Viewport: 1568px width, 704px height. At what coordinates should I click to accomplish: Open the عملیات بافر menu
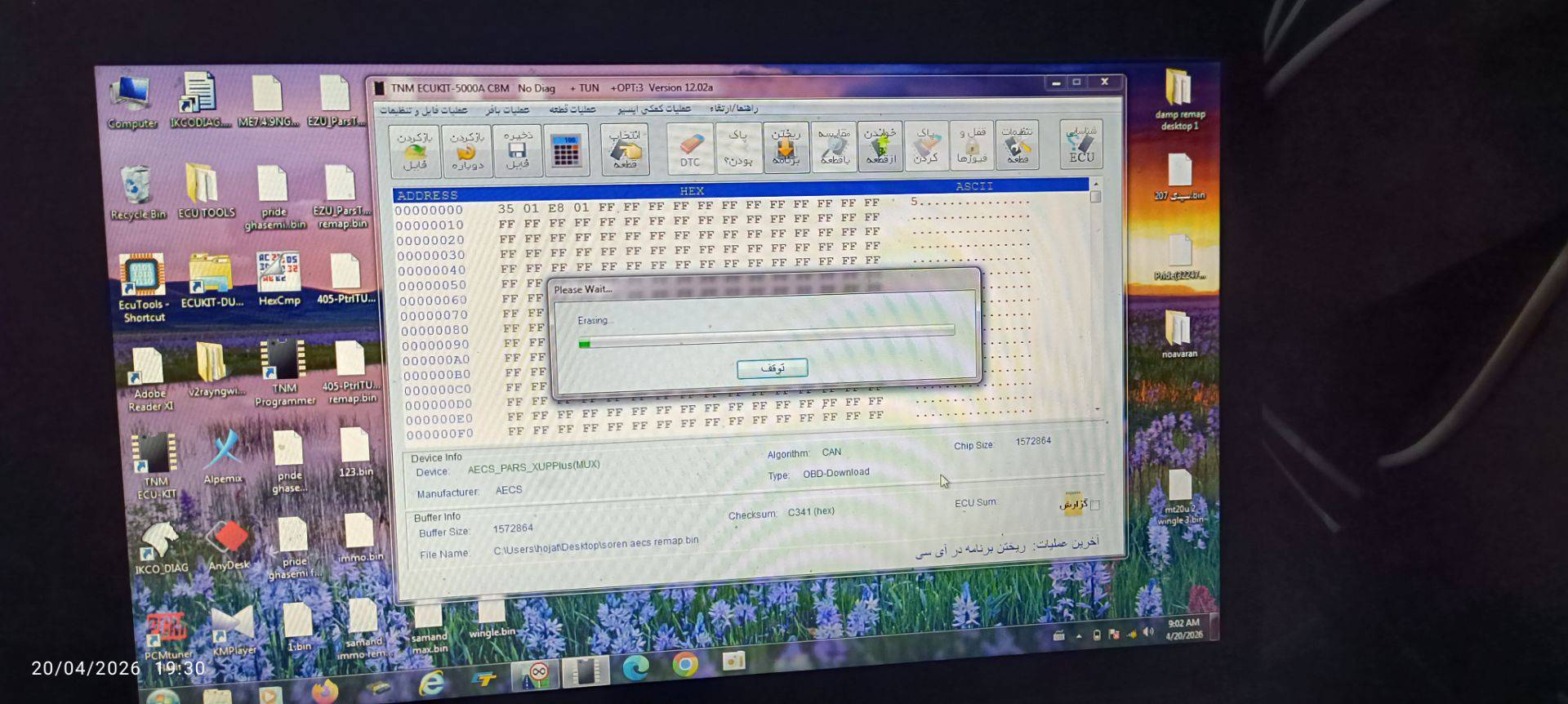[507, 109]
